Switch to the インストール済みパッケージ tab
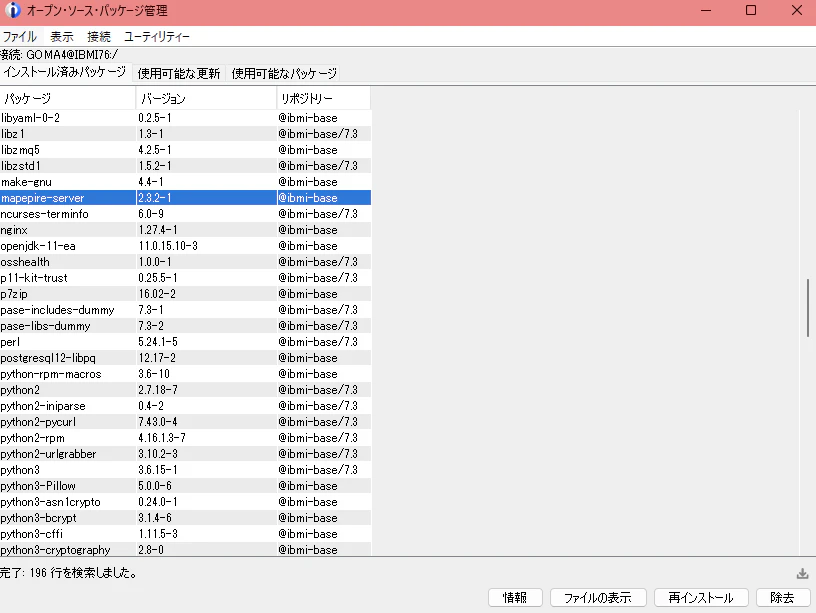Viewport: 816px width, 613px height. tap(65, 72)
